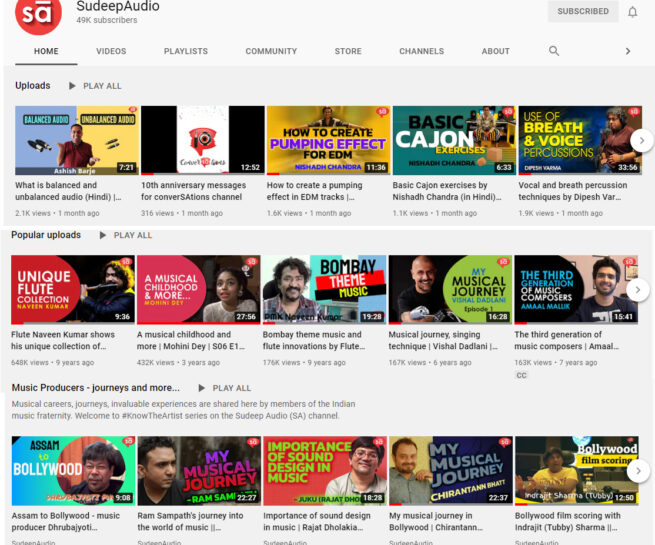Click the CC badge under Amaal video
Viewport: 655px width, 545px height.
[521, 375]
